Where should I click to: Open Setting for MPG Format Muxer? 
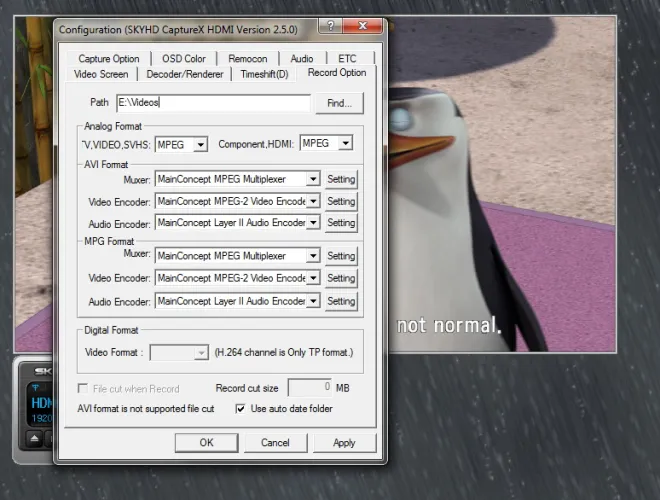point(341,256)
